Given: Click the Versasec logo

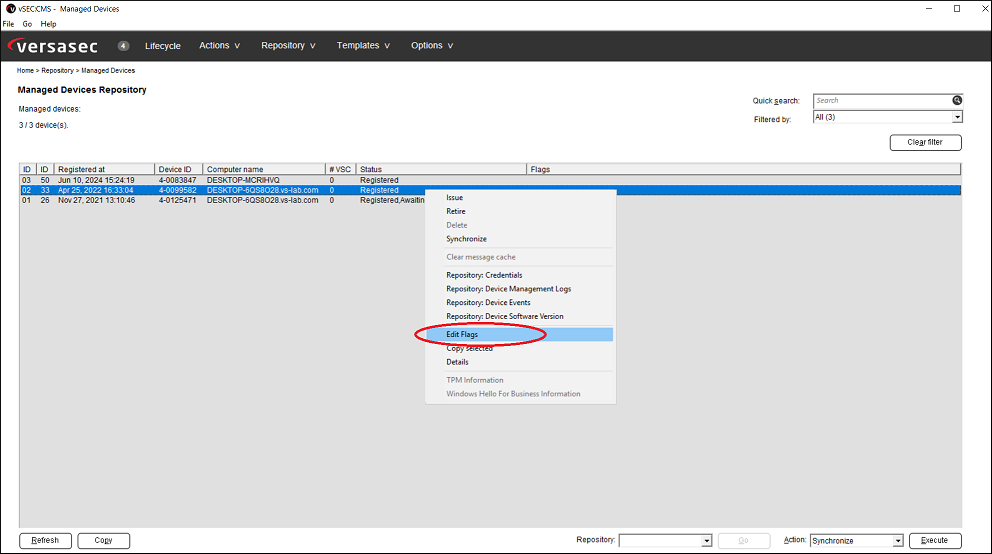Looking at the screenshot, I should coord(53,46).
